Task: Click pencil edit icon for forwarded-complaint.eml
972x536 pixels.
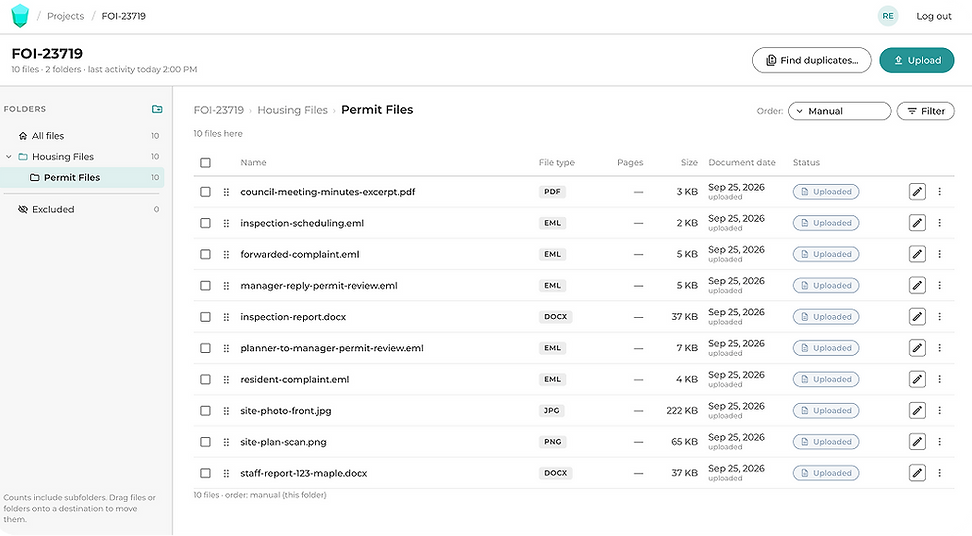Action: pos(917,254)
